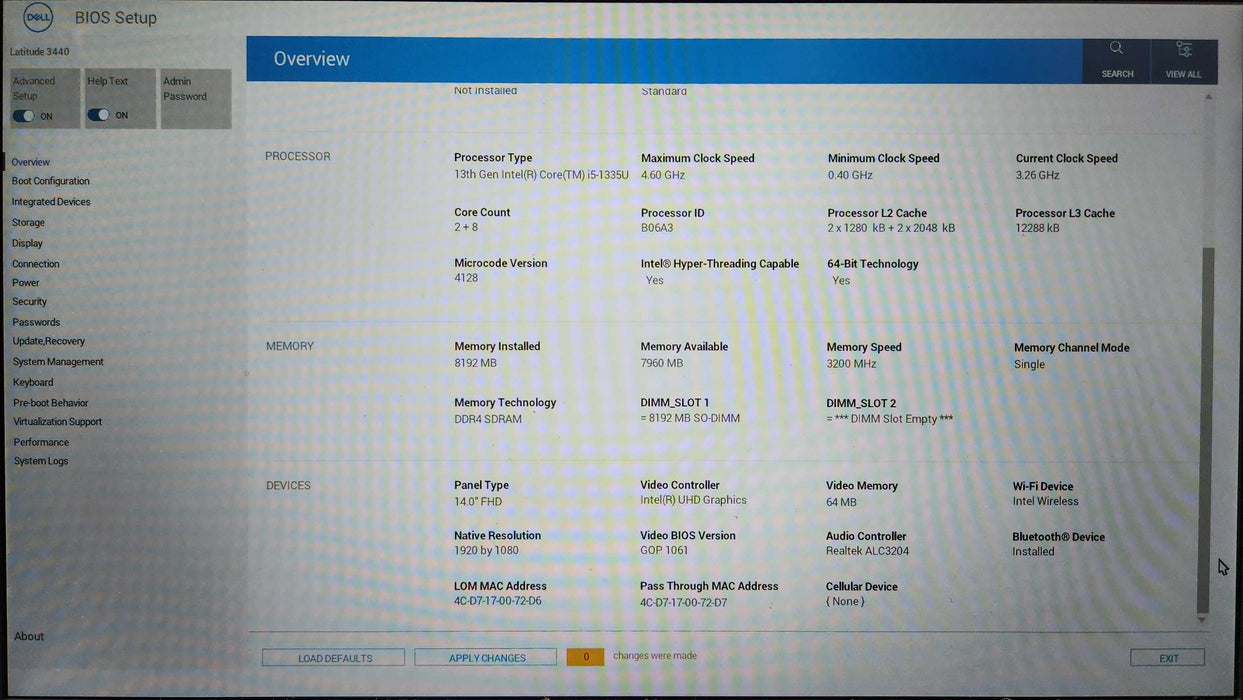1243x700 pixels.
Task: Click the Load Defaults button
Action: tap(334, 658)
